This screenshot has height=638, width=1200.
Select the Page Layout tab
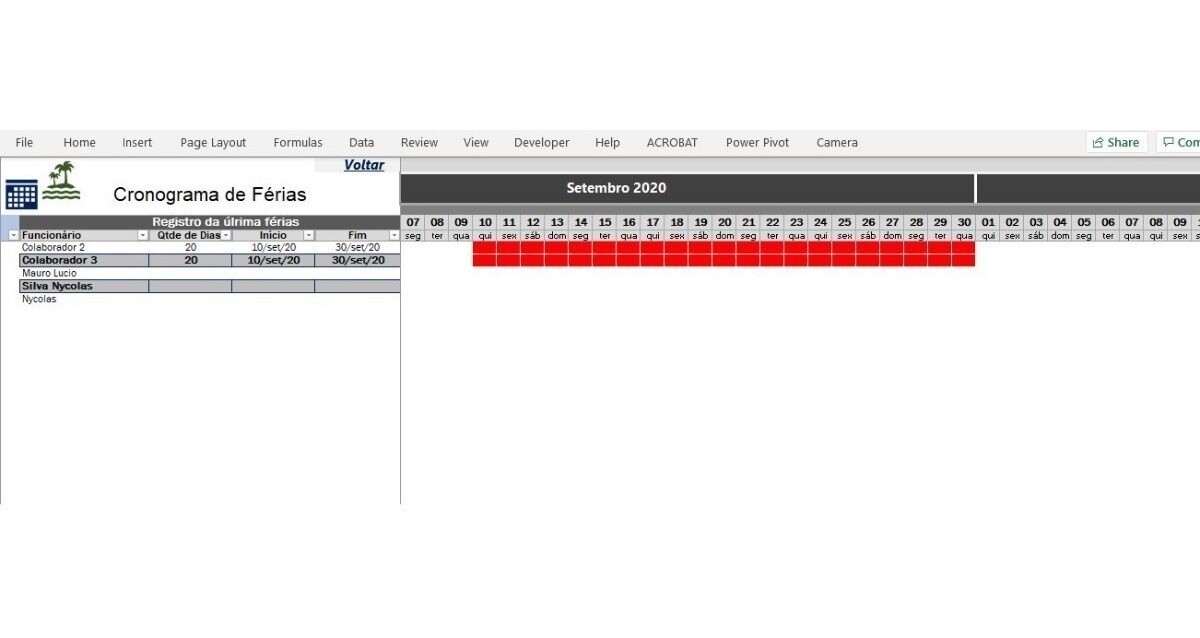click(213, 142)
